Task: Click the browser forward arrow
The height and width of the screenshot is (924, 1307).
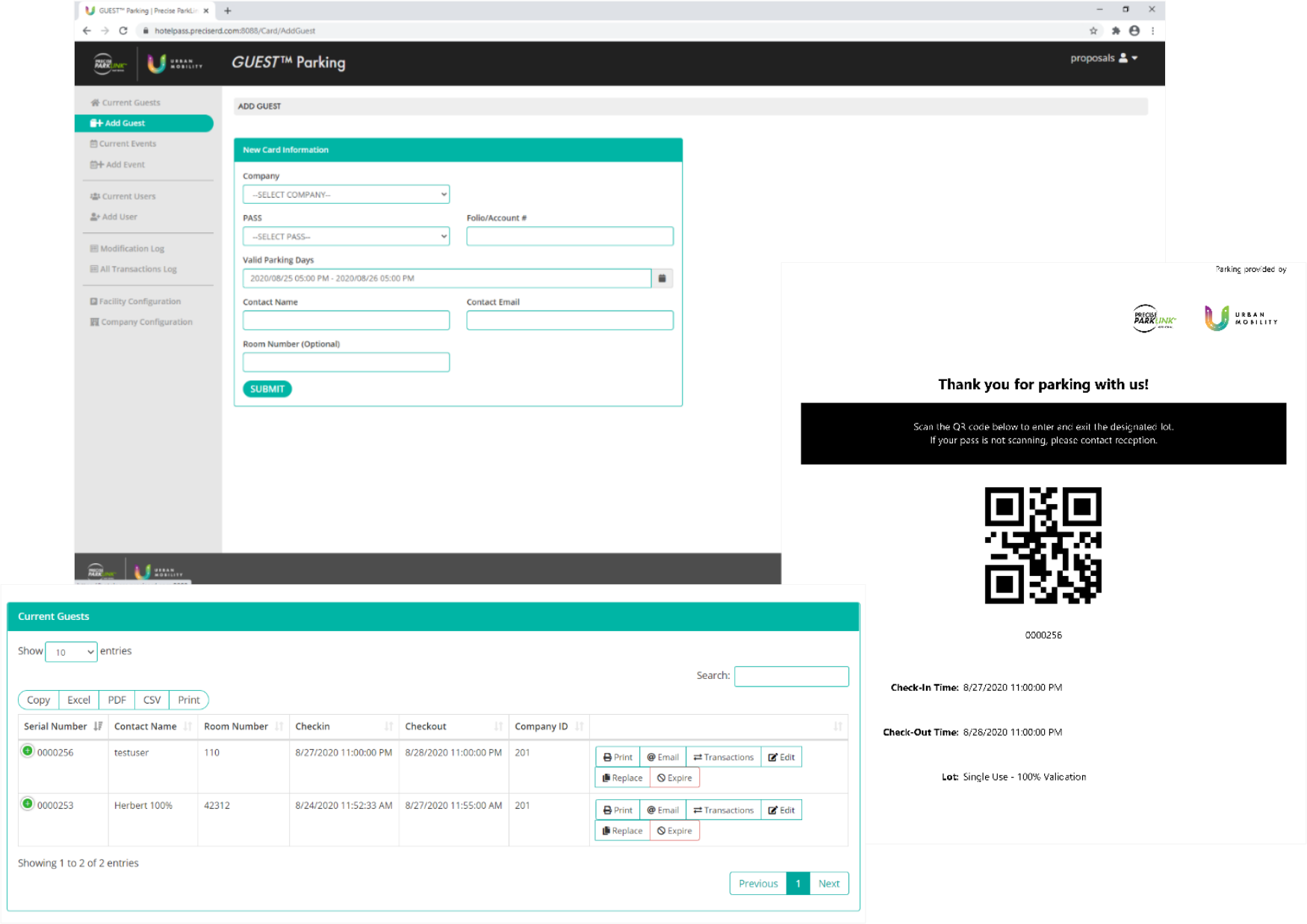Action: [105, 31]
